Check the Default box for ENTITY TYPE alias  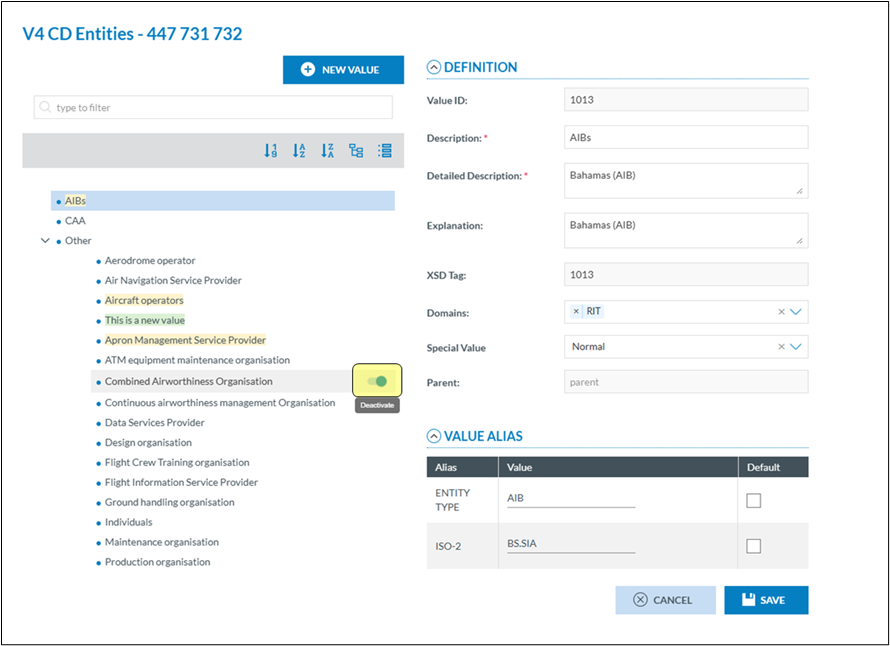click(x=754, y=500)
